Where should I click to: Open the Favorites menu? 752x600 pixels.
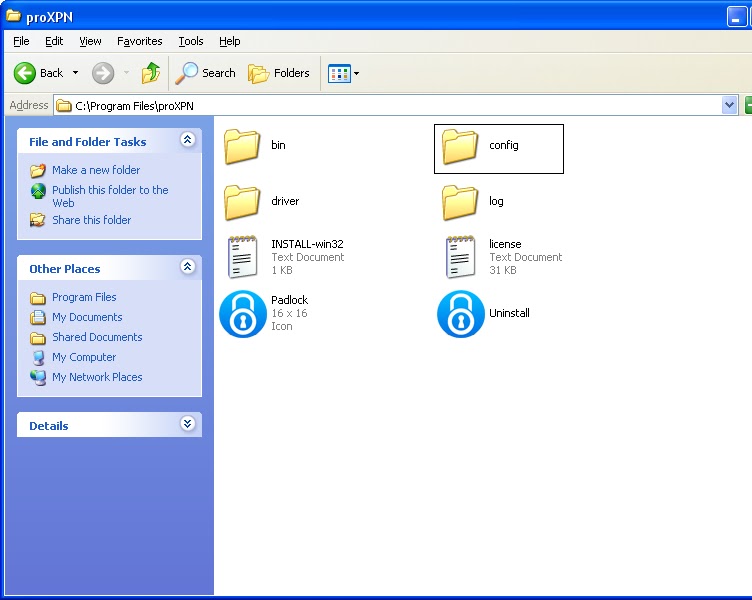[x=140, y=41]
